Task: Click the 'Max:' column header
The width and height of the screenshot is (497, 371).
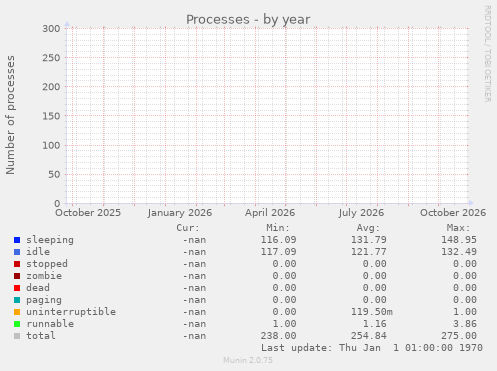Action: (x=458, y=228)
